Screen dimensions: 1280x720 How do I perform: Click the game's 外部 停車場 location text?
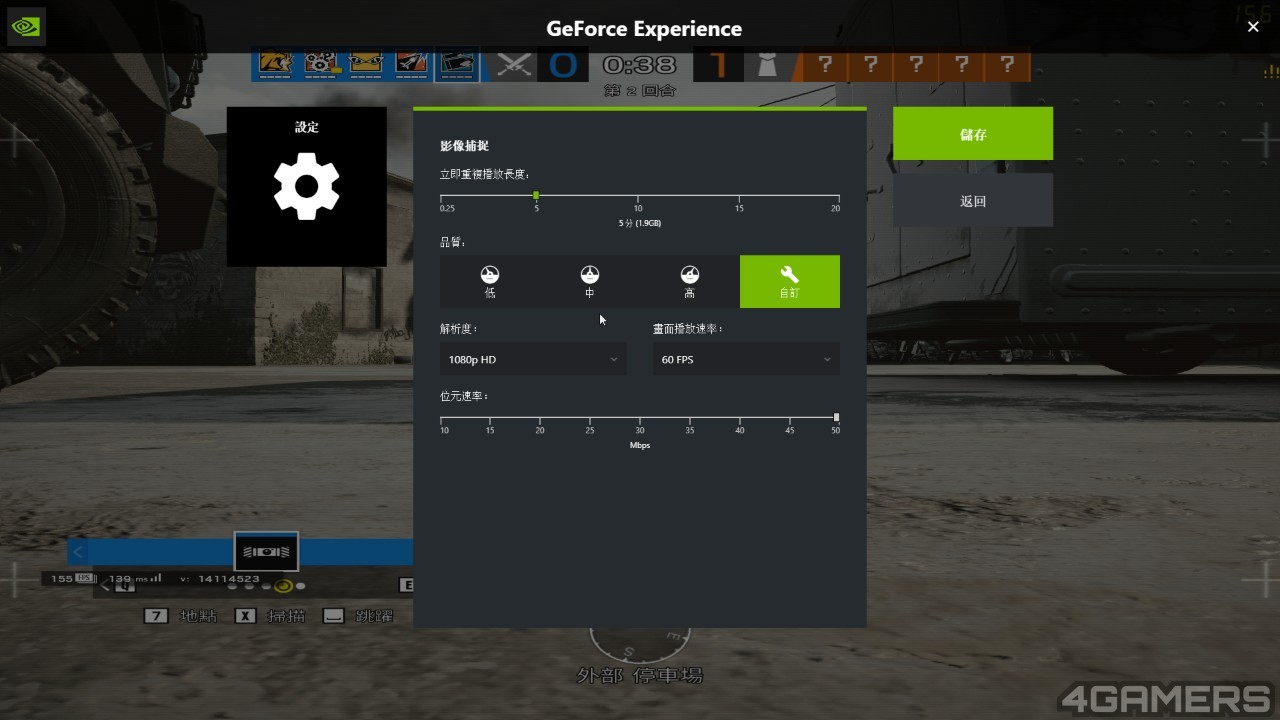[640, 675]
